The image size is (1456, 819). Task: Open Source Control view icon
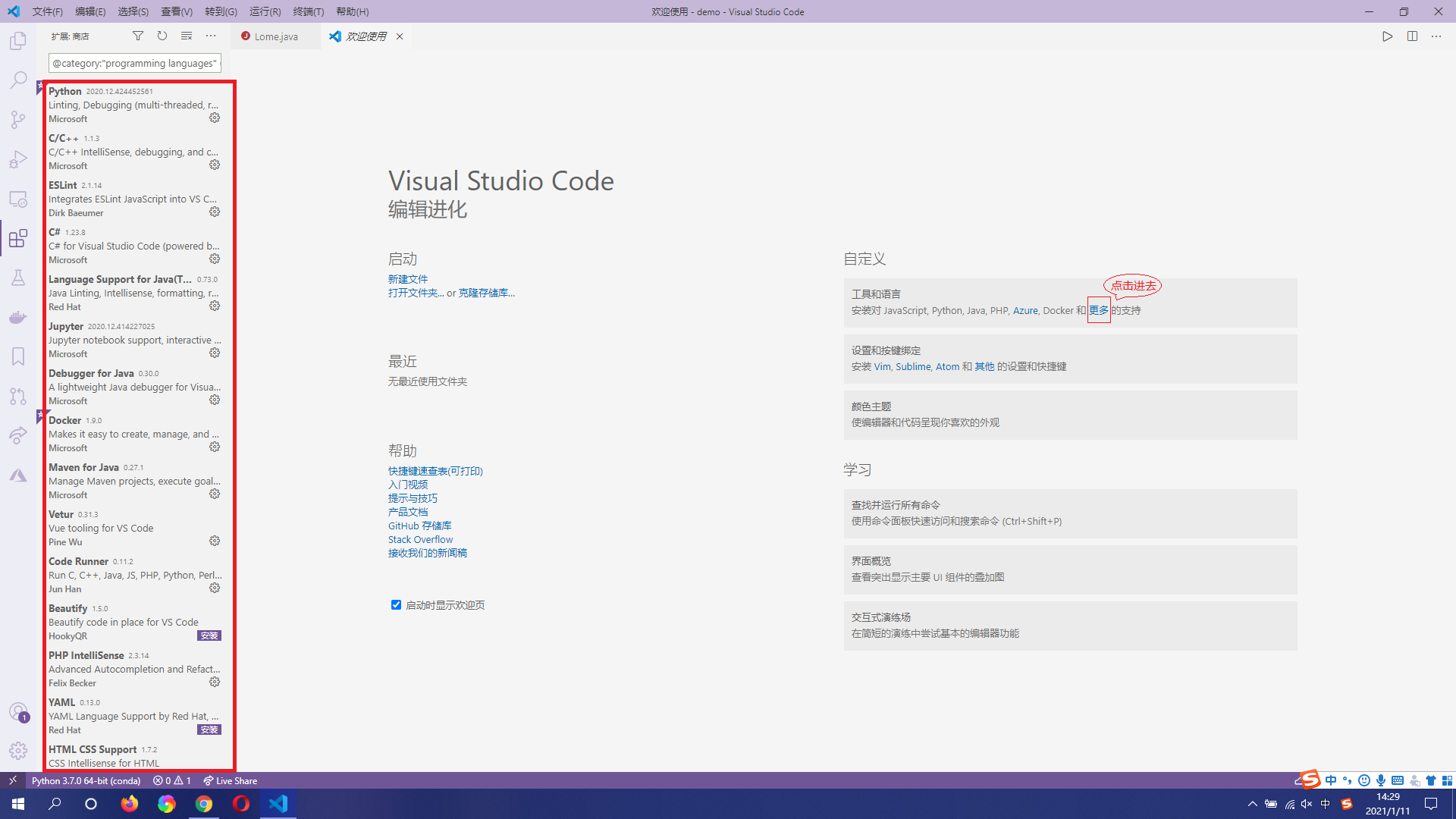(x=18, y=120)
